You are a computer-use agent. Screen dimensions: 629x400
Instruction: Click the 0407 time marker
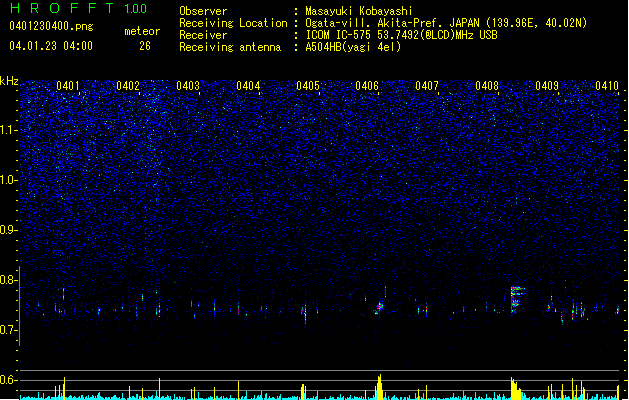[427, 86]
